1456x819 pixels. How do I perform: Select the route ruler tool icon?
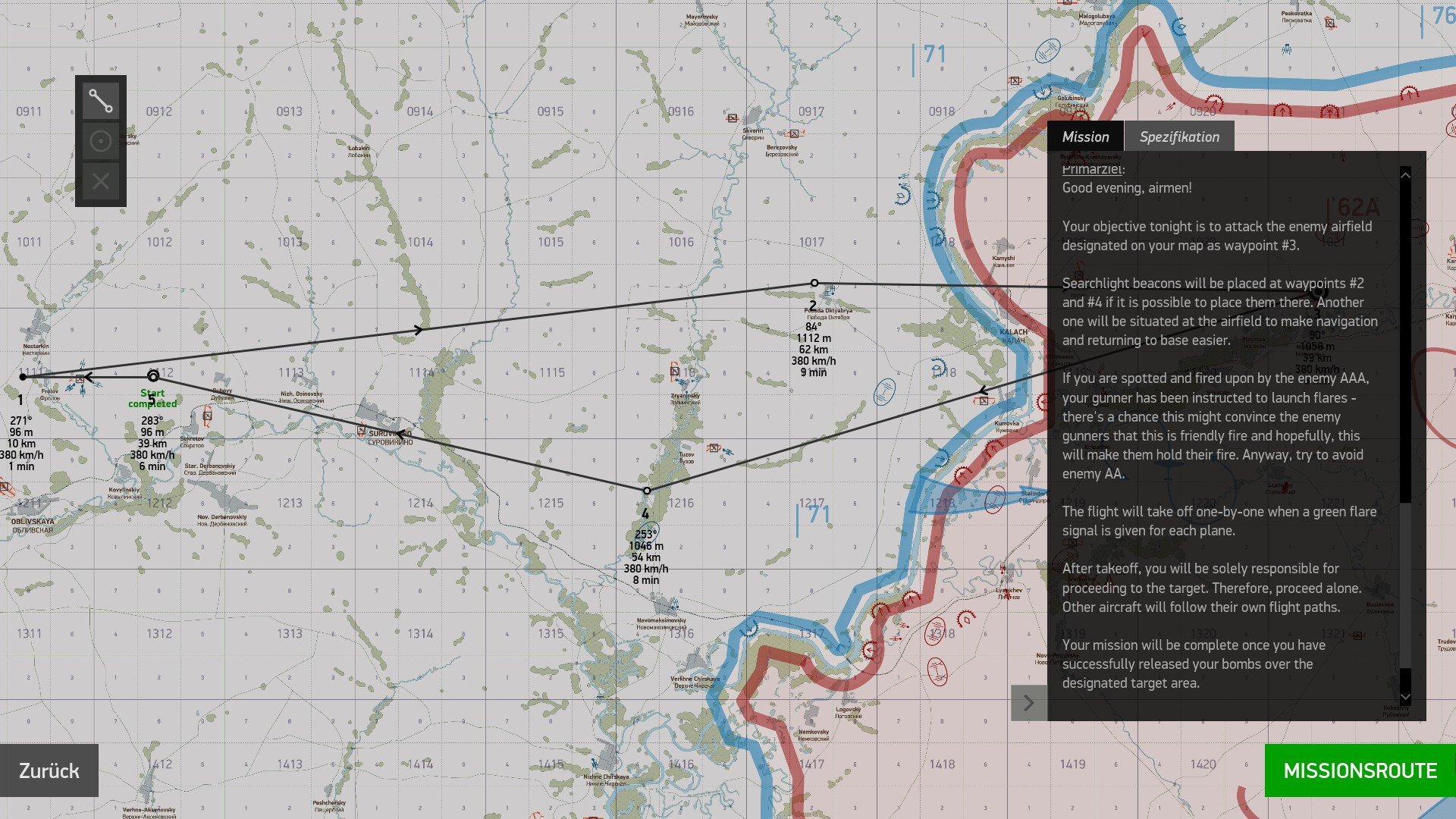coord(101,101)
